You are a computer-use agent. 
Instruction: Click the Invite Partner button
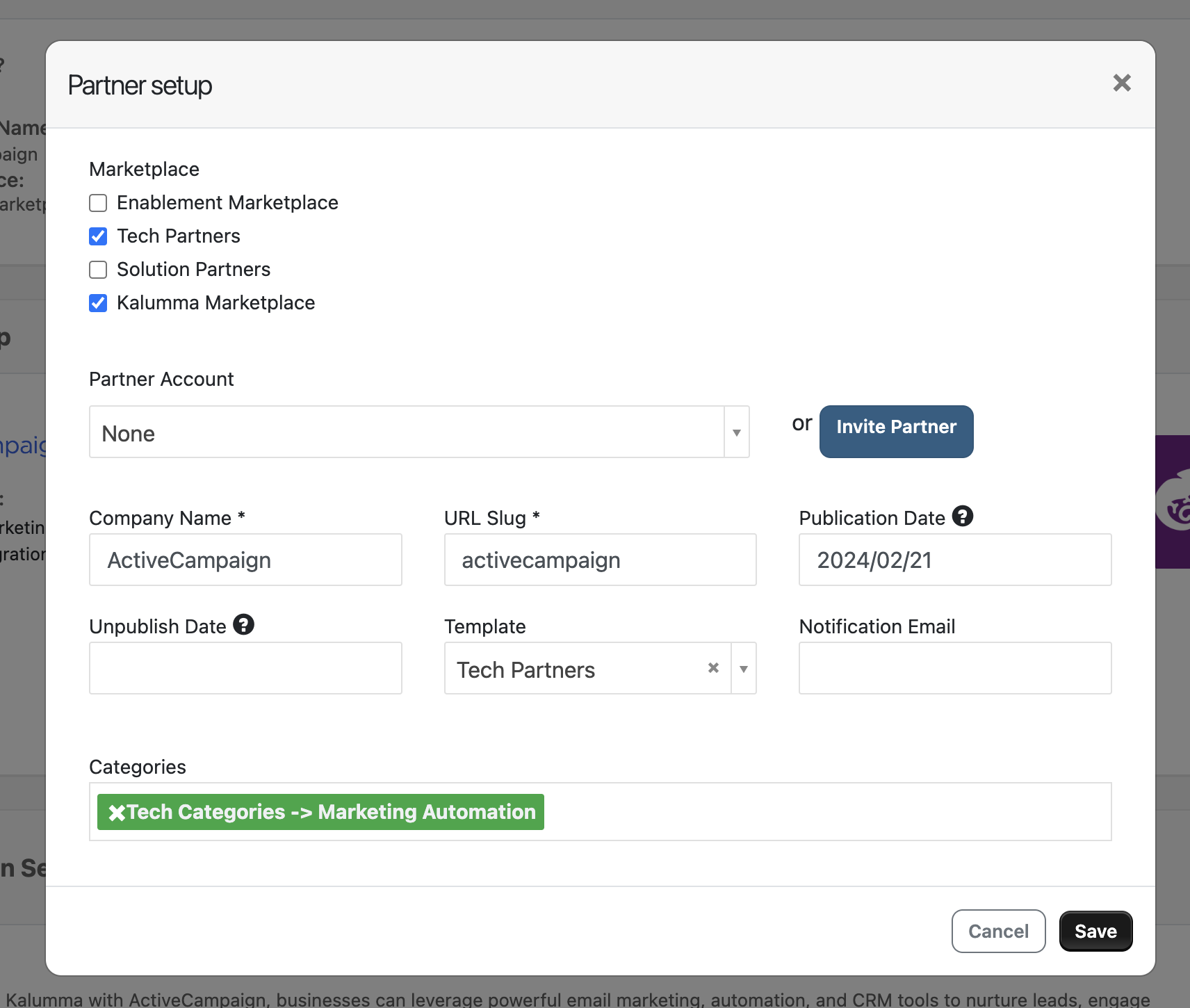897,432
